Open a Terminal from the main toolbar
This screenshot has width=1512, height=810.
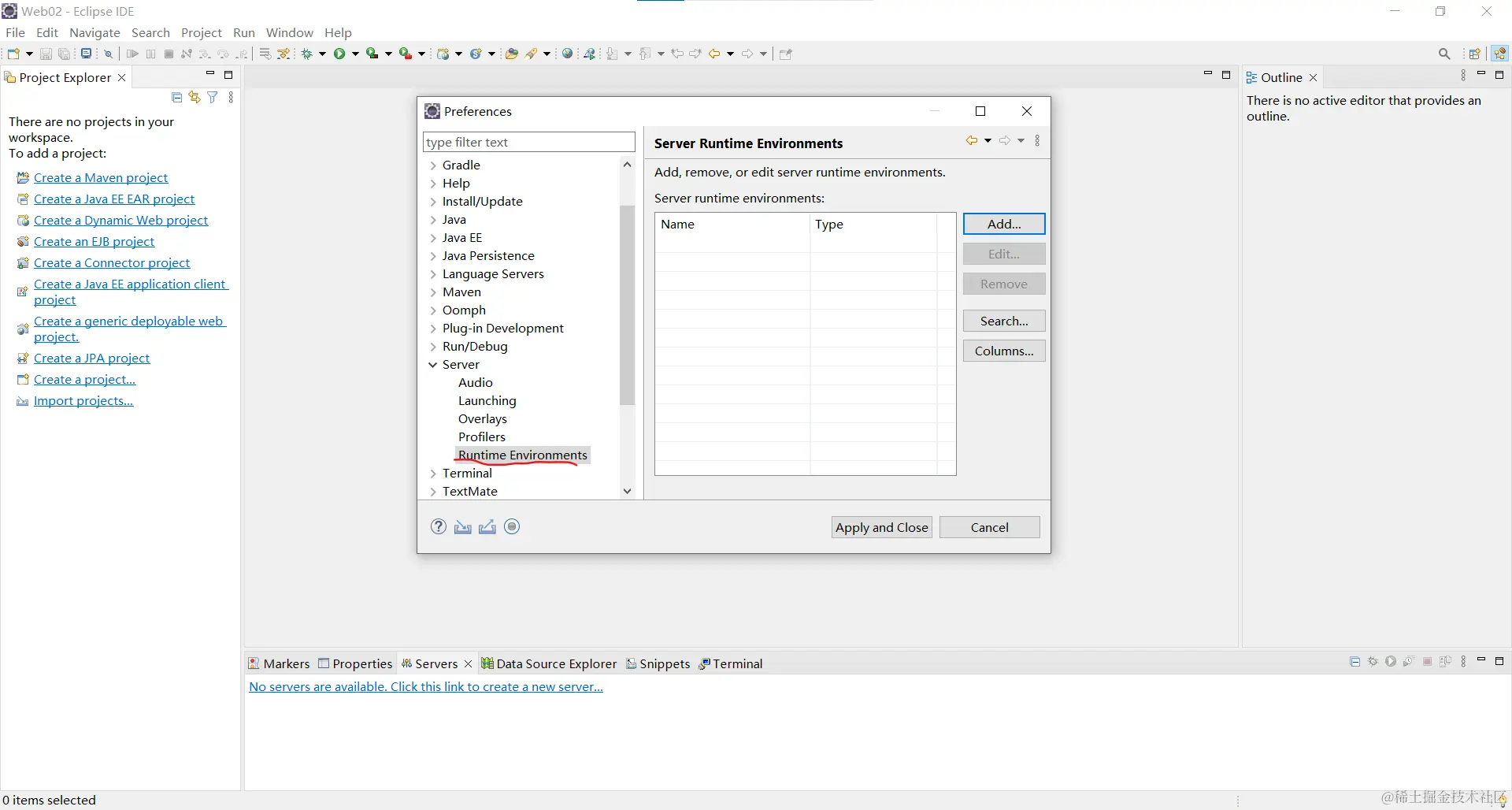tap(86, 54)
